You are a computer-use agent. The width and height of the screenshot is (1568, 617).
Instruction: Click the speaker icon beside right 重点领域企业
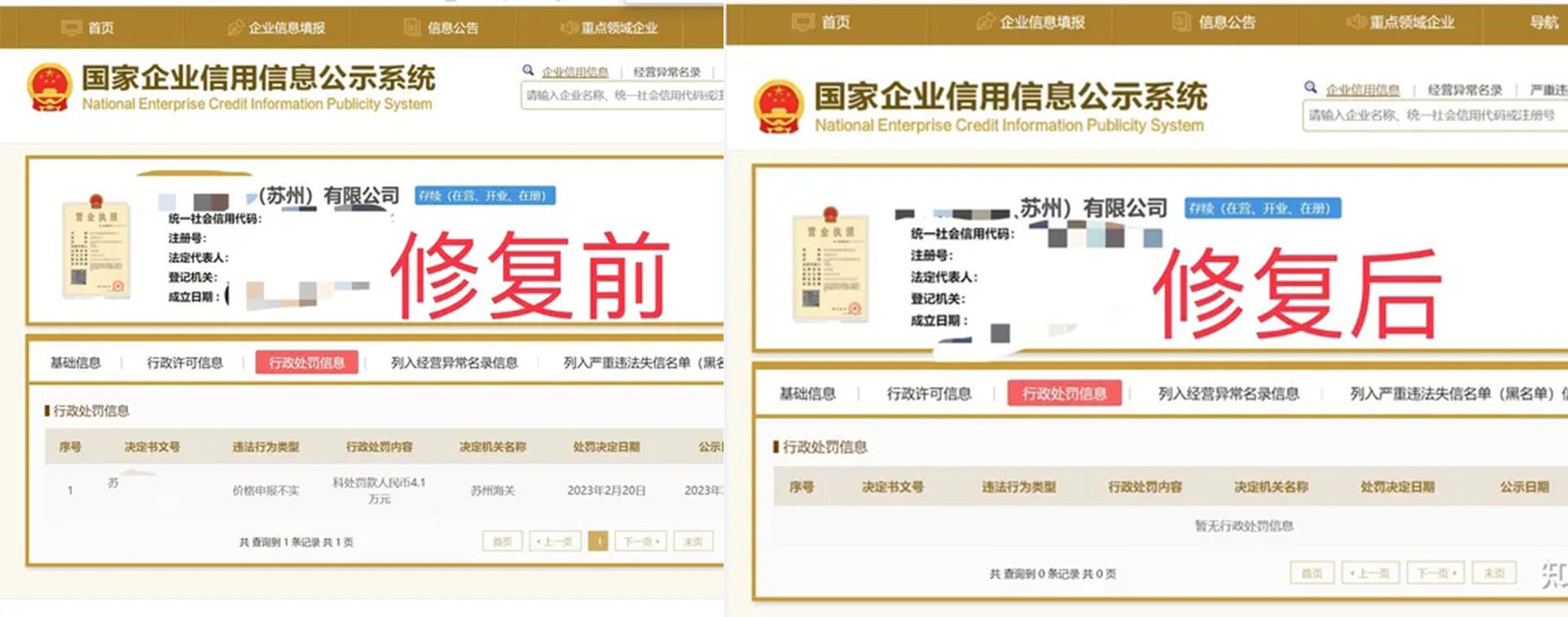1356,22
